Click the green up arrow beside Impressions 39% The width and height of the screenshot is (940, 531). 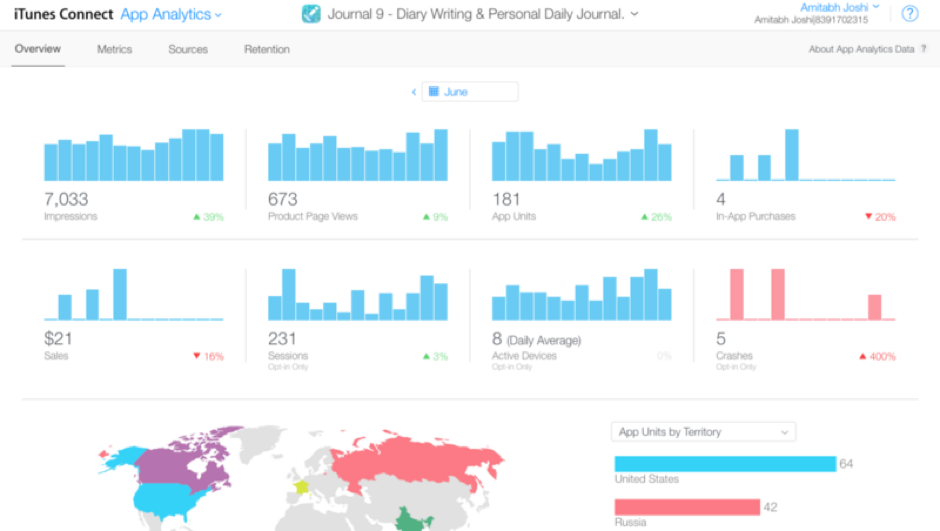197,217
